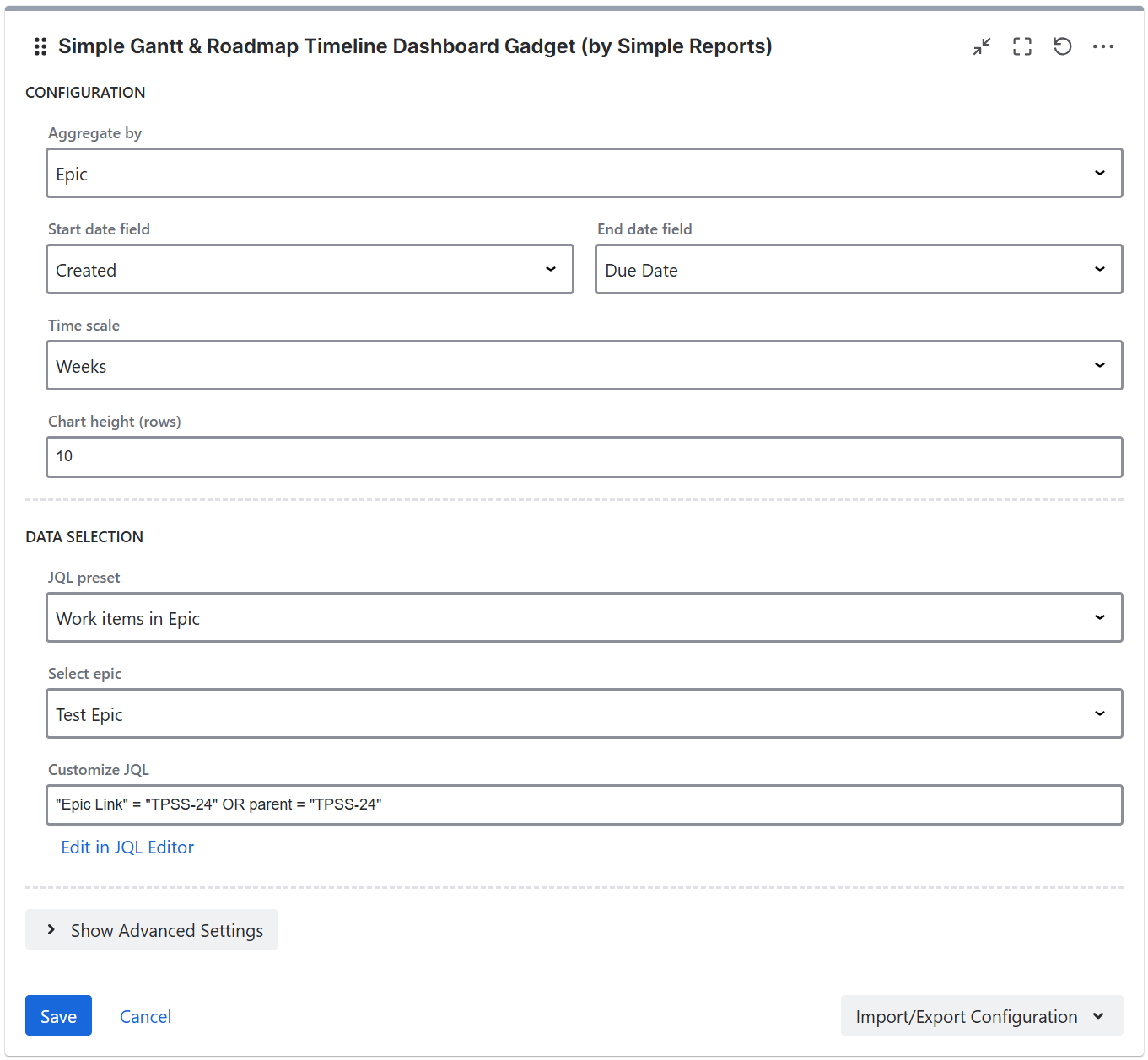The width and height of the screenshot is (1148, 1060).
Task: Click the drag handle beside gadget title
Action: point(40,46)
